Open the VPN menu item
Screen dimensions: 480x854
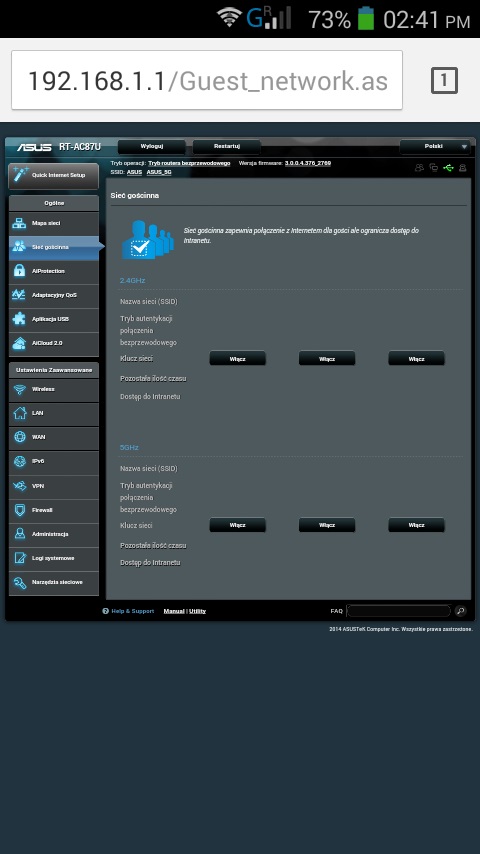[54, 486]
